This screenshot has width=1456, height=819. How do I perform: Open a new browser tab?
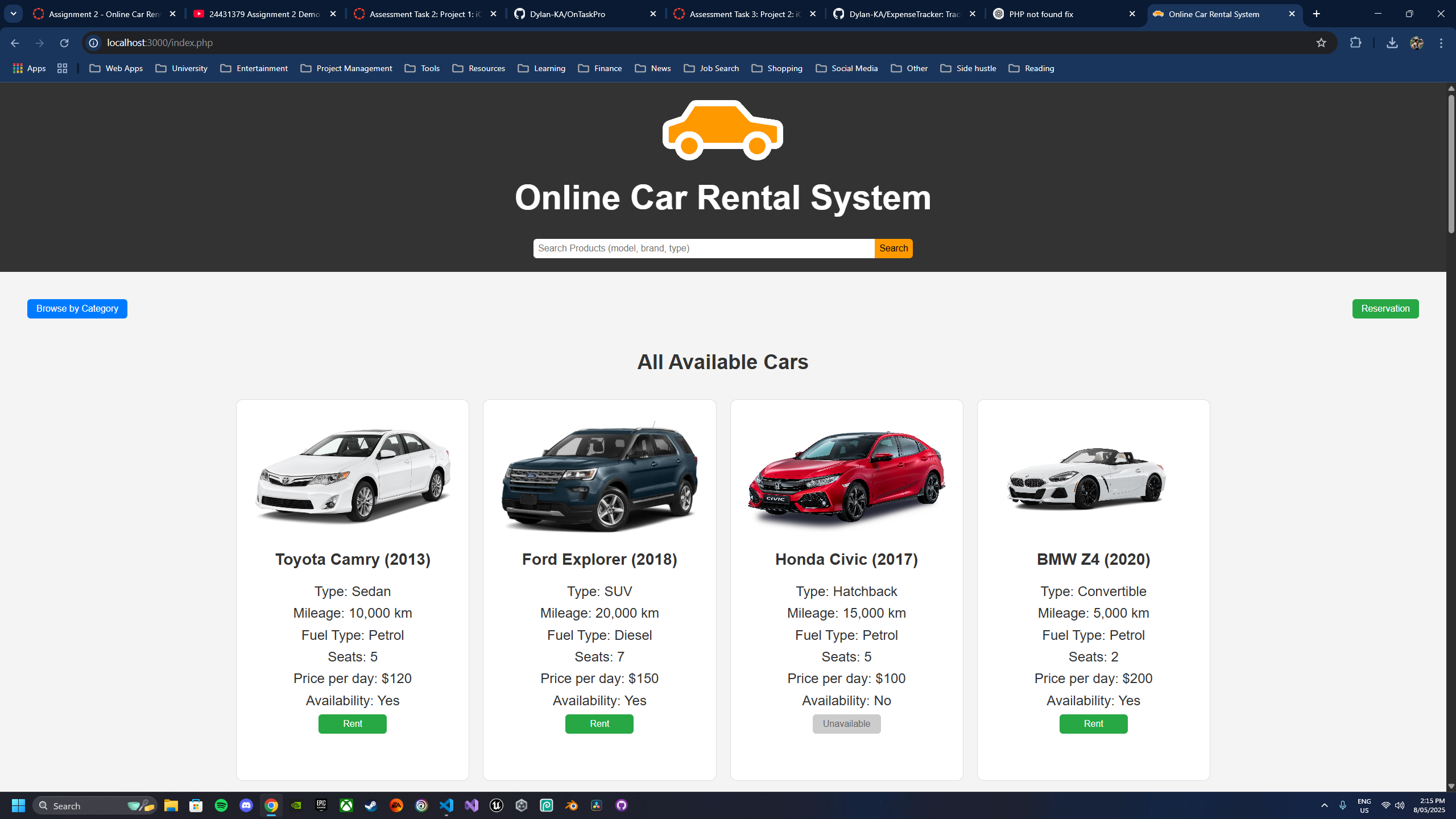tap(1317, 14)
